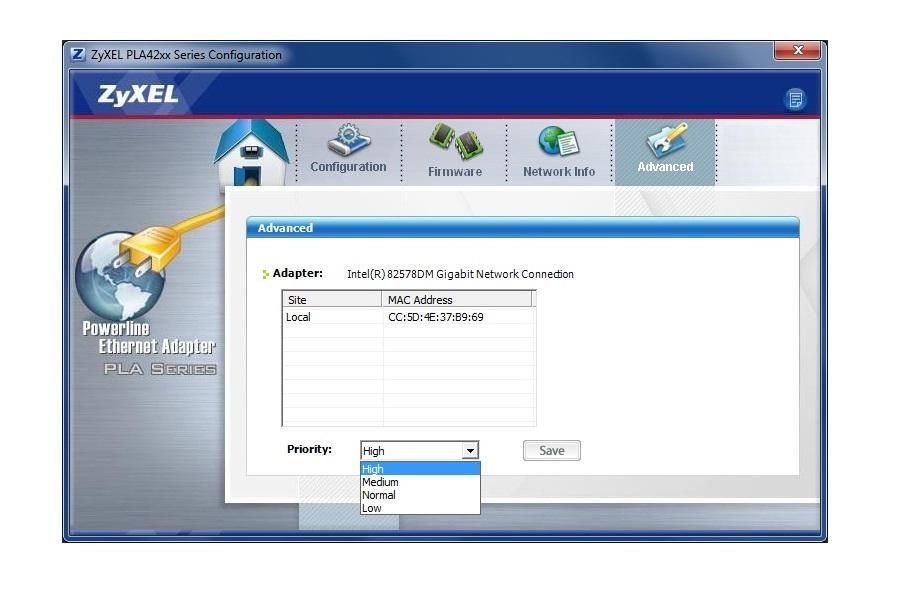Select the Local site row
Image resolution: width=900 pixels, height=600 pixels.
pyautogui.click(x=409, y=317)
